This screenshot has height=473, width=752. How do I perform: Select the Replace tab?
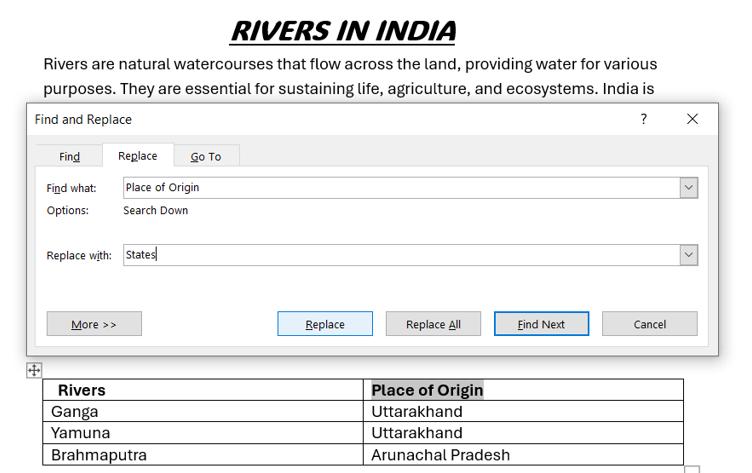point(137,156)
